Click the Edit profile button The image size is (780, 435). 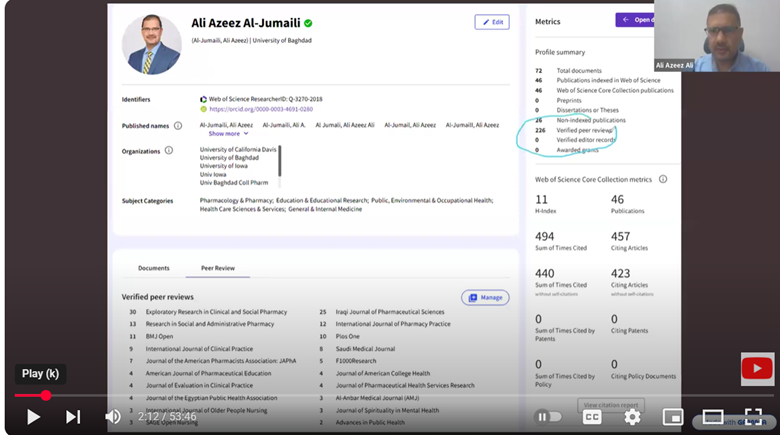click(x=492, y=22)
